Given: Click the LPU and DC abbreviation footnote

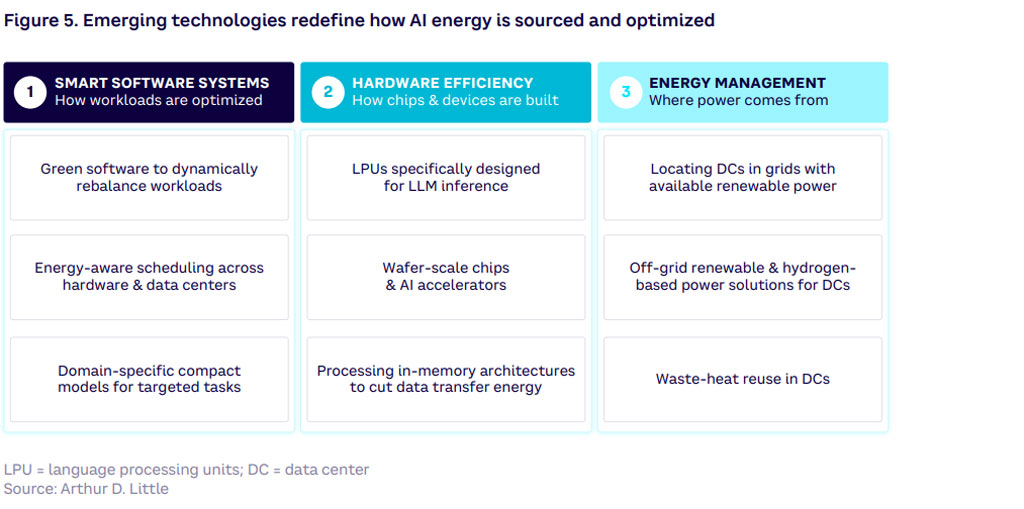Looking at the screenshot, I should [x=186, y=470].
